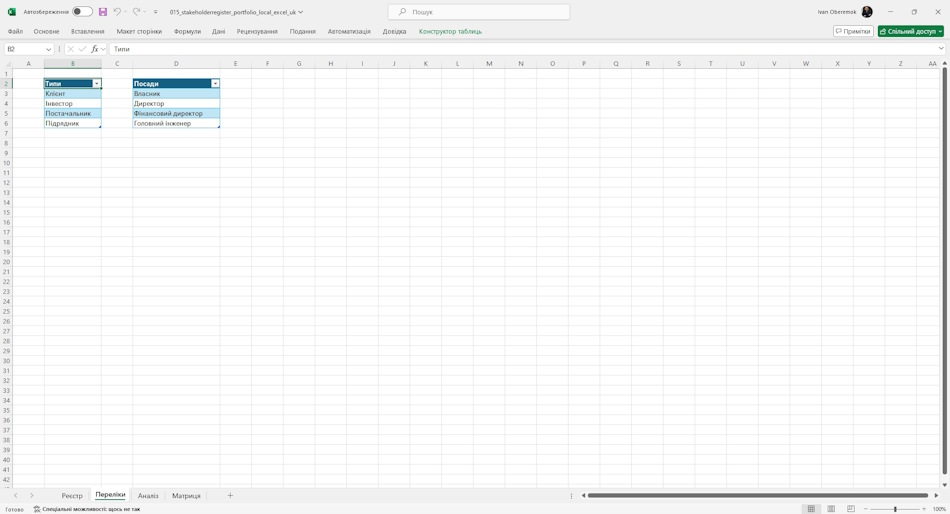
Task: Select the Фінансовий директор cell
Action: pos(176,113)
